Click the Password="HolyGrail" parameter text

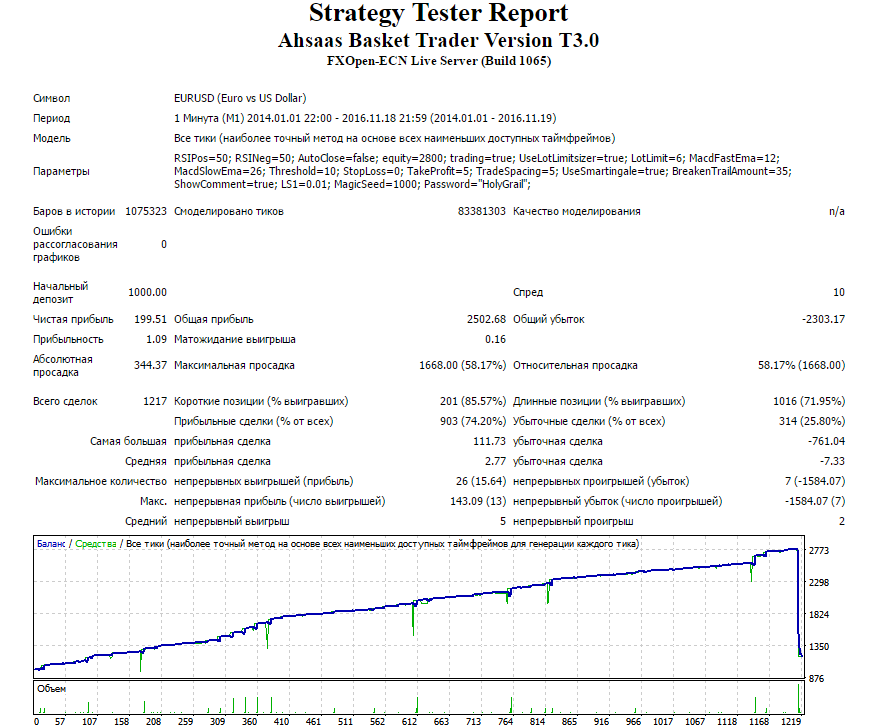tap(477, 185)
